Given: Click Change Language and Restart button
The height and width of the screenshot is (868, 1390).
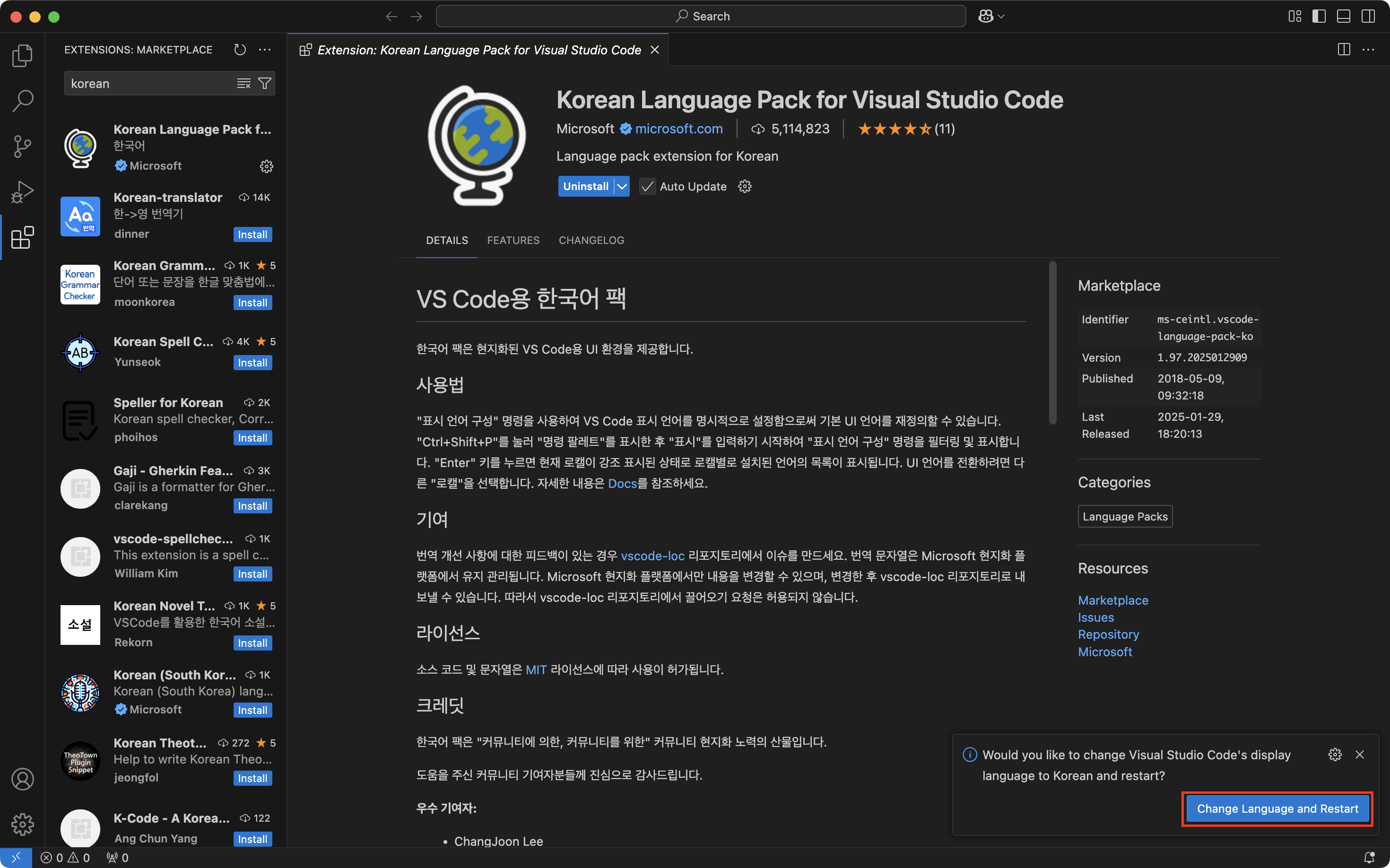Looking at the screenshot, I should pos(1277,808).
